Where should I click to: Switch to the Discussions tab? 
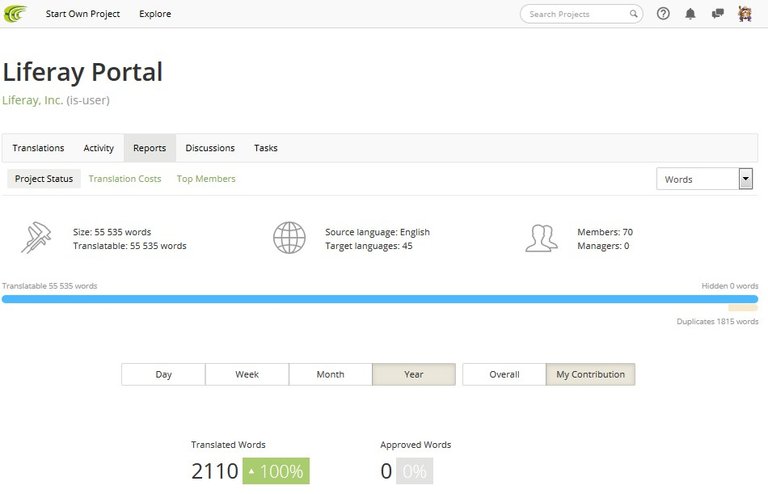click(x=210, y=148)
